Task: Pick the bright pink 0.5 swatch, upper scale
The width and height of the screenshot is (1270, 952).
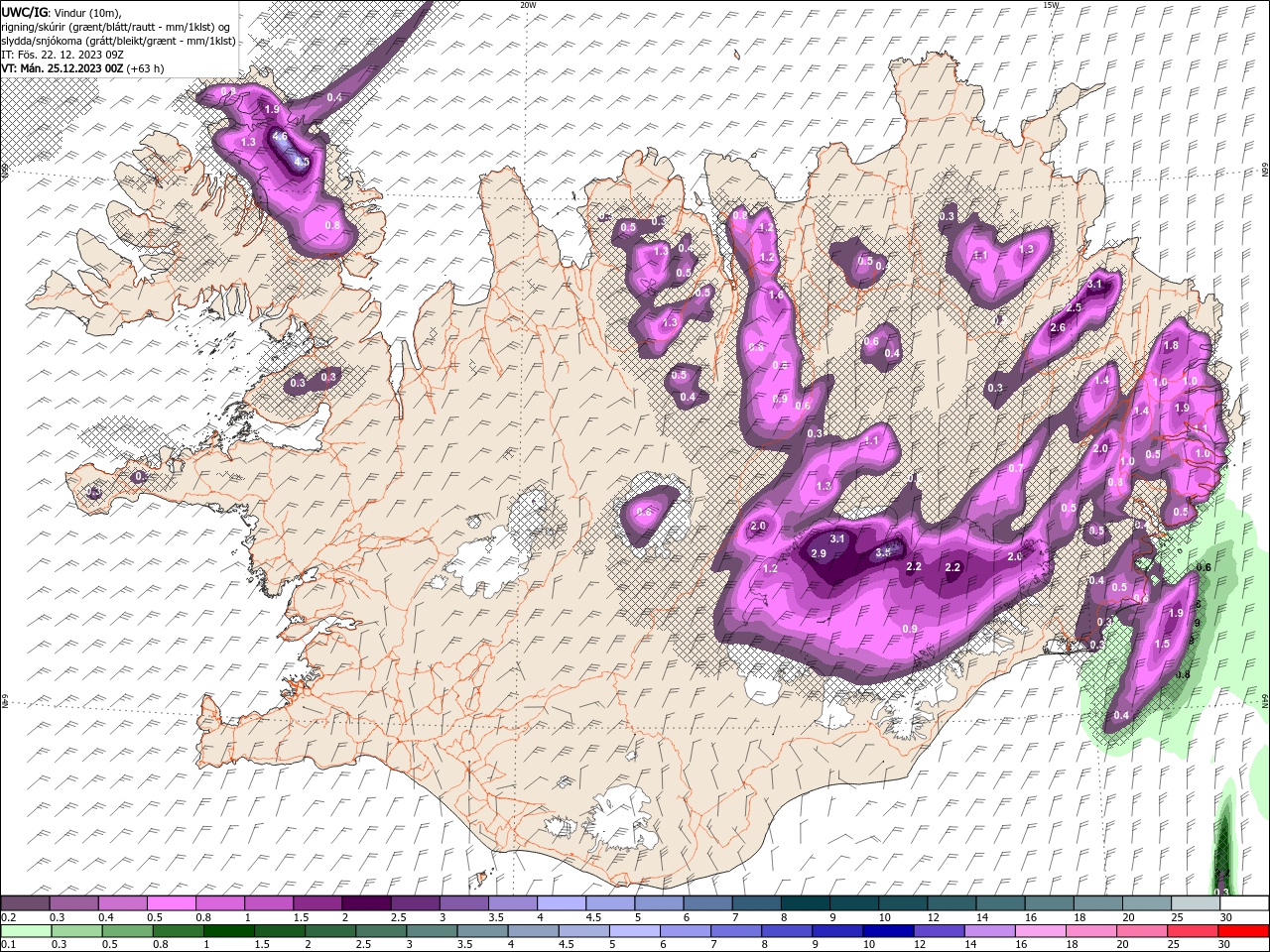Action: tap(173, 903)
